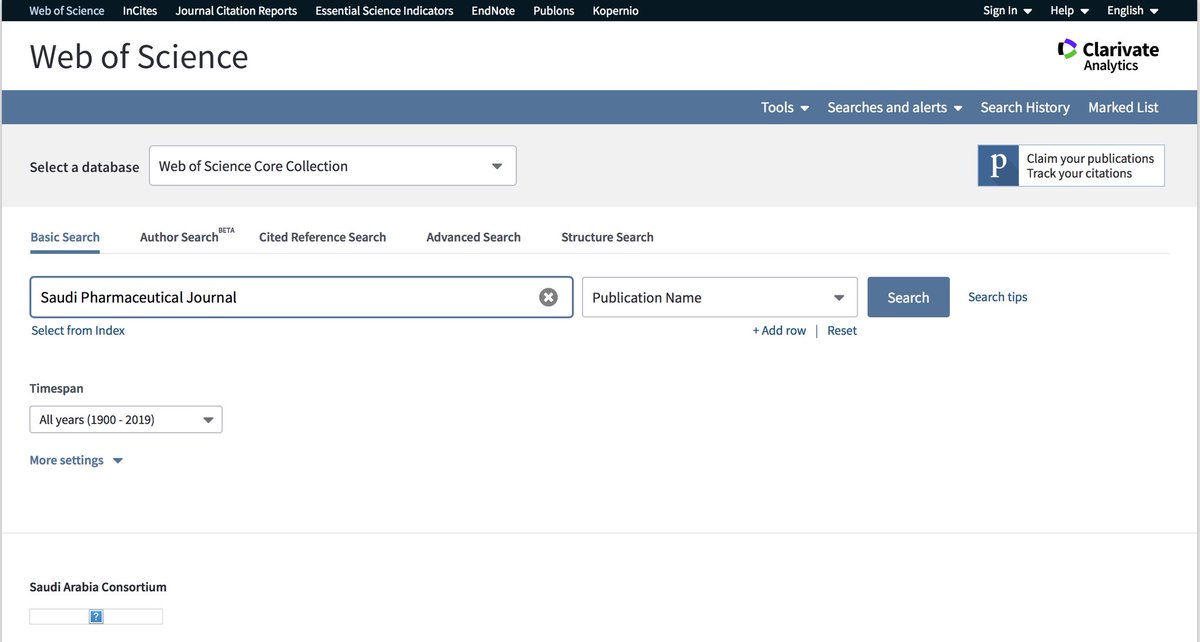1200x642 pixels.
Task: Expand More settings
Action: click(76, 461)
